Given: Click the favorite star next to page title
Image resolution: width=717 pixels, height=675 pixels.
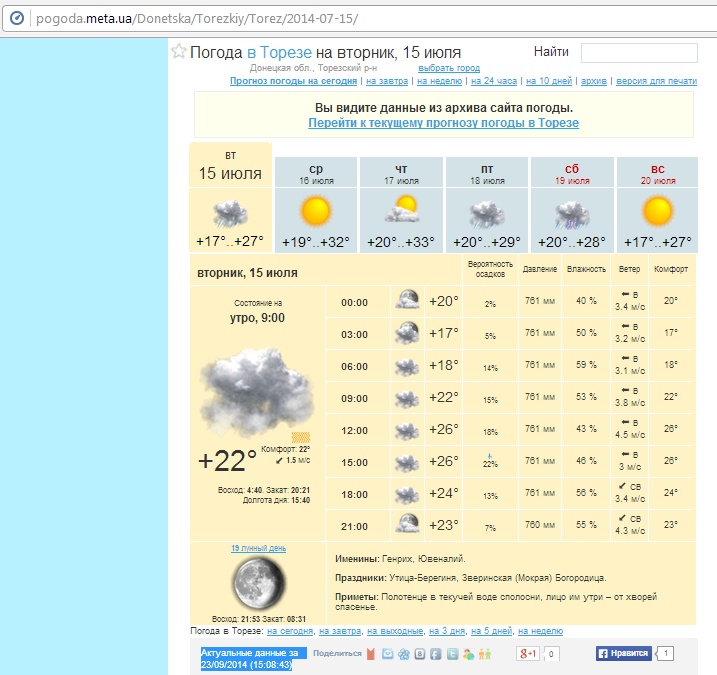Looking at the screenshot, I should tap(179, 51).
